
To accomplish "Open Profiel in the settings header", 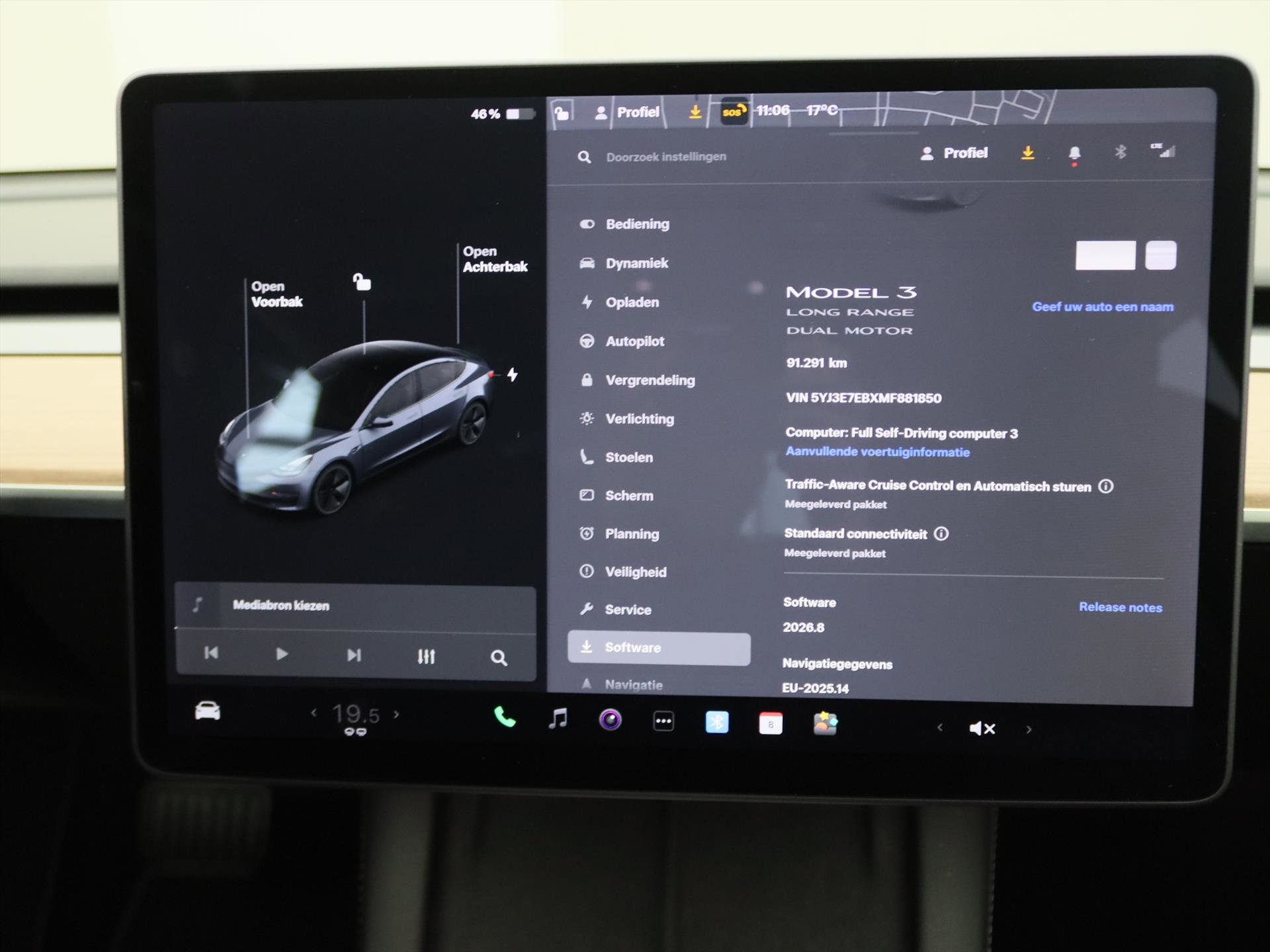I will 954,153.
